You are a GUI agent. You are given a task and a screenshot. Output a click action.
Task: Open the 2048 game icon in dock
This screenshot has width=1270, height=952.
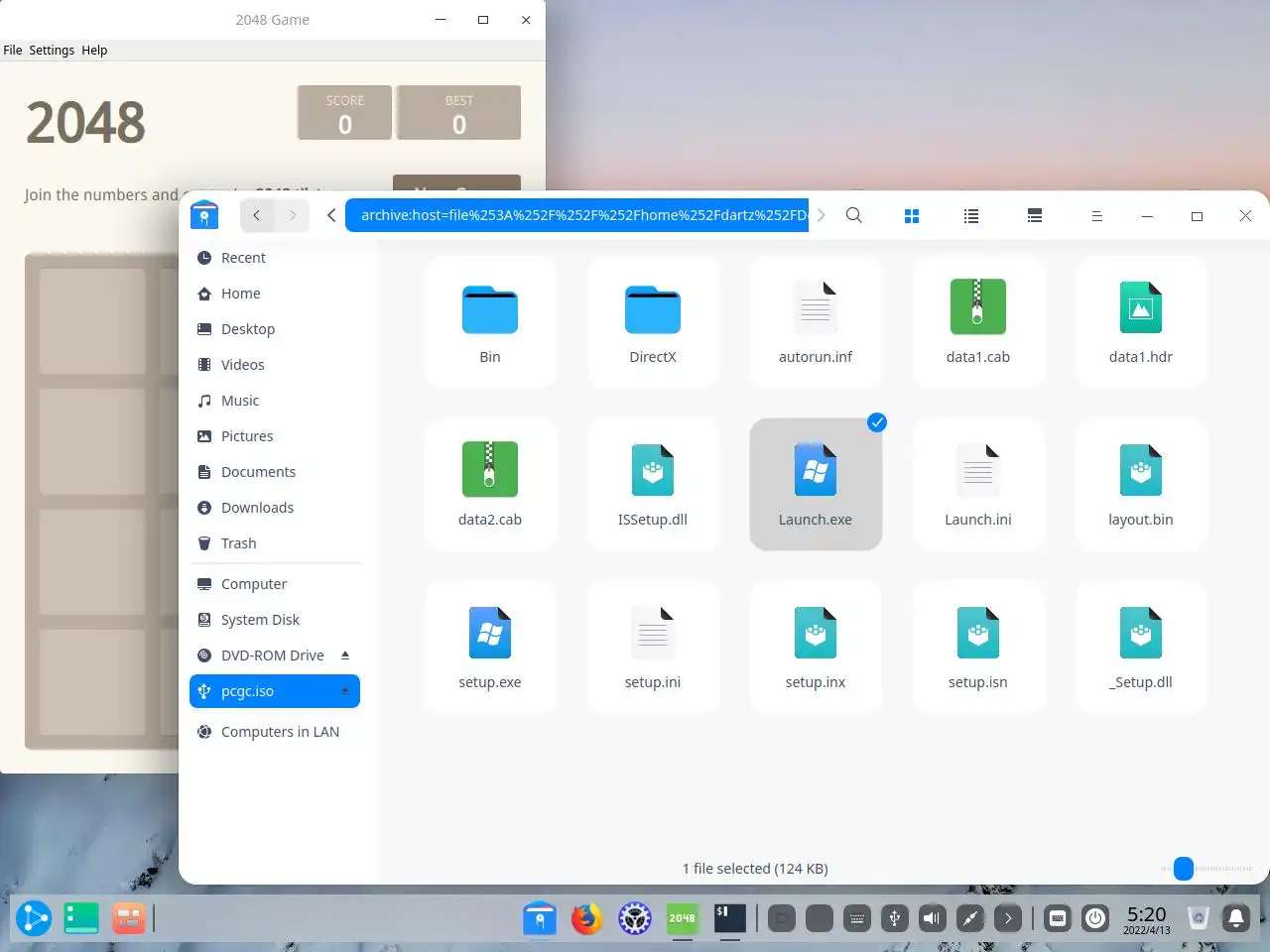pos(682,918)
